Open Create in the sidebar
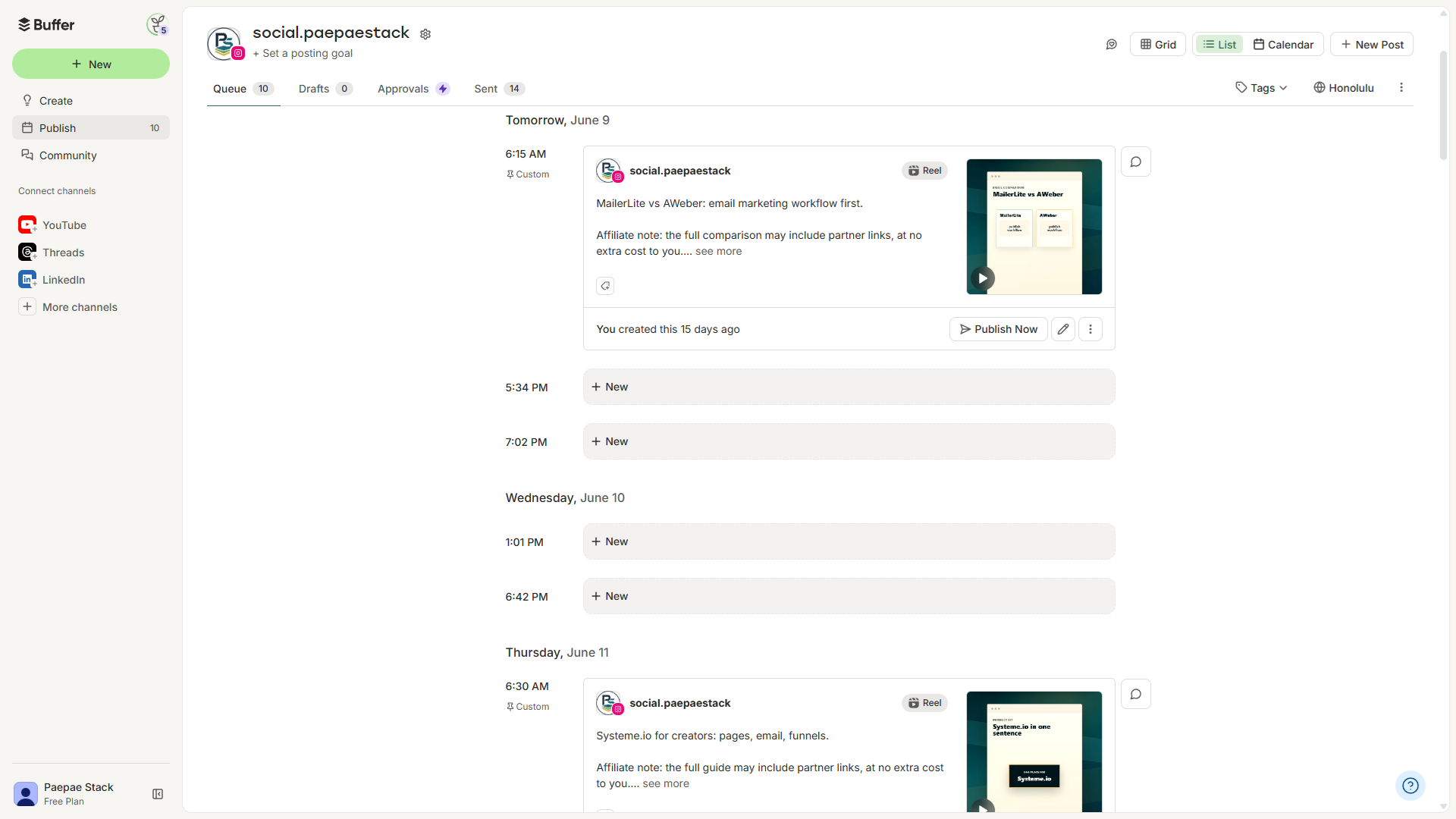 91,101
